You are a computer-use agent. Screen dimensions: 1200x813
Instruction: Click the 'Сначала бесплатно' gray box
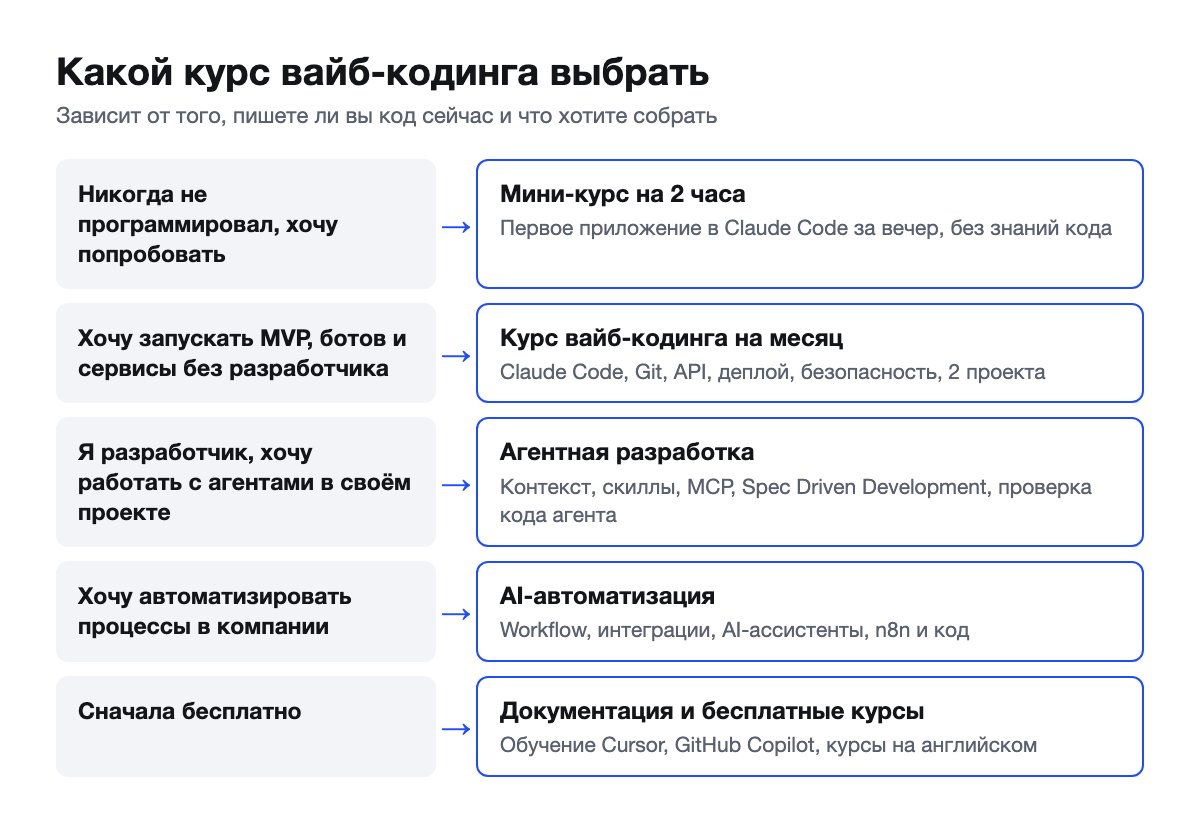[246, 726]
